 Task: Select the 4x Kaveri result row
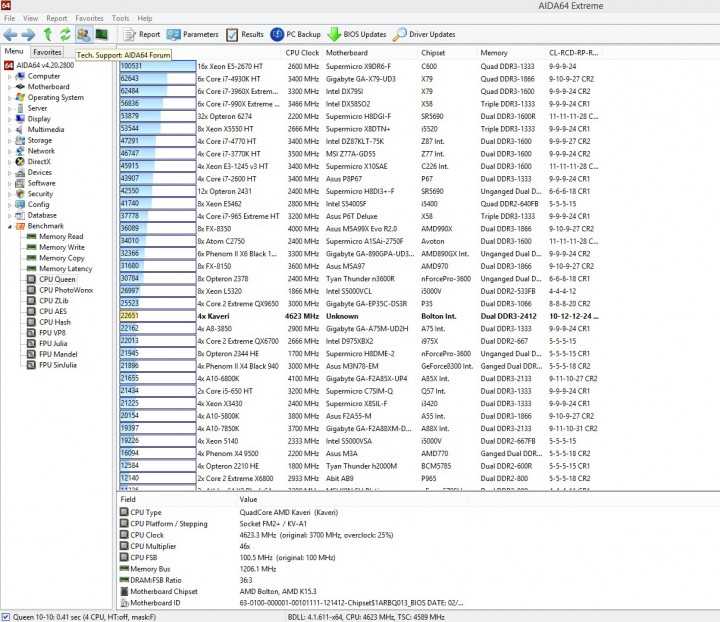point(359,316)
